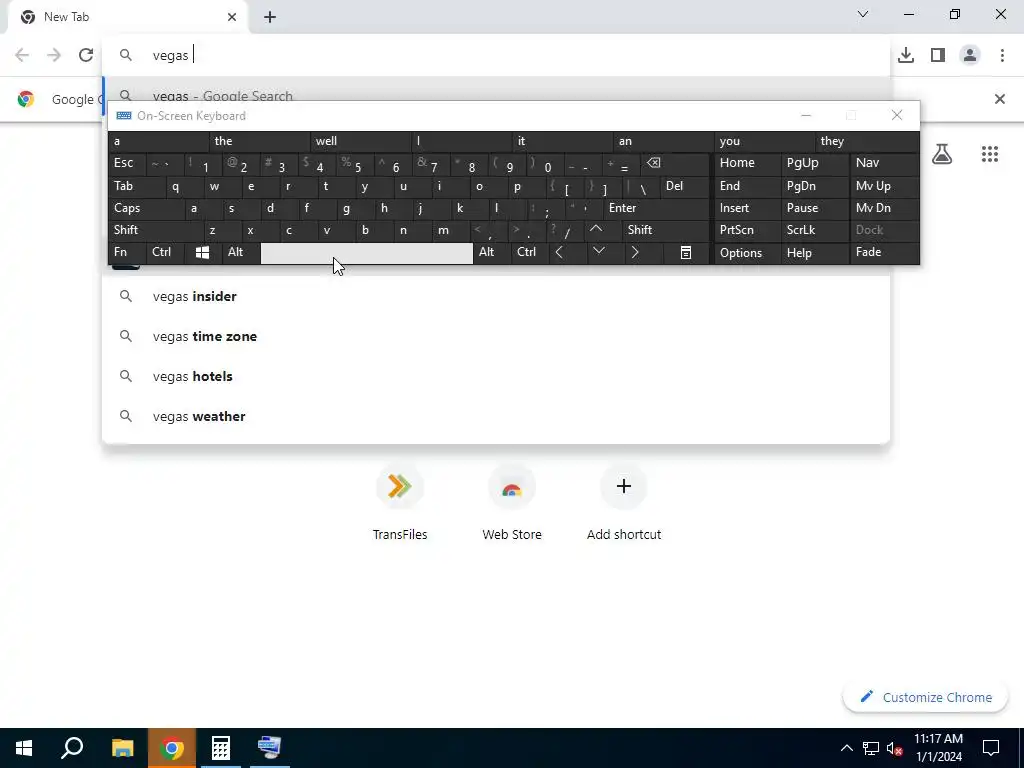Toggle Chrome side panel icon
The image size is (1024, 768).
point(938,56)
